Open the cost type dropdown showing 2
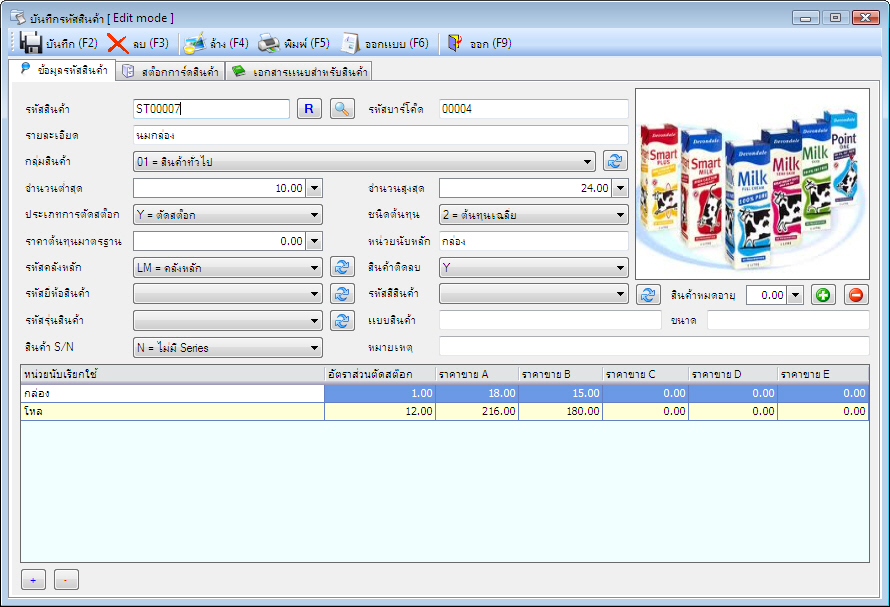This screenshot has width=890, height=607. [x=620, y=214]
